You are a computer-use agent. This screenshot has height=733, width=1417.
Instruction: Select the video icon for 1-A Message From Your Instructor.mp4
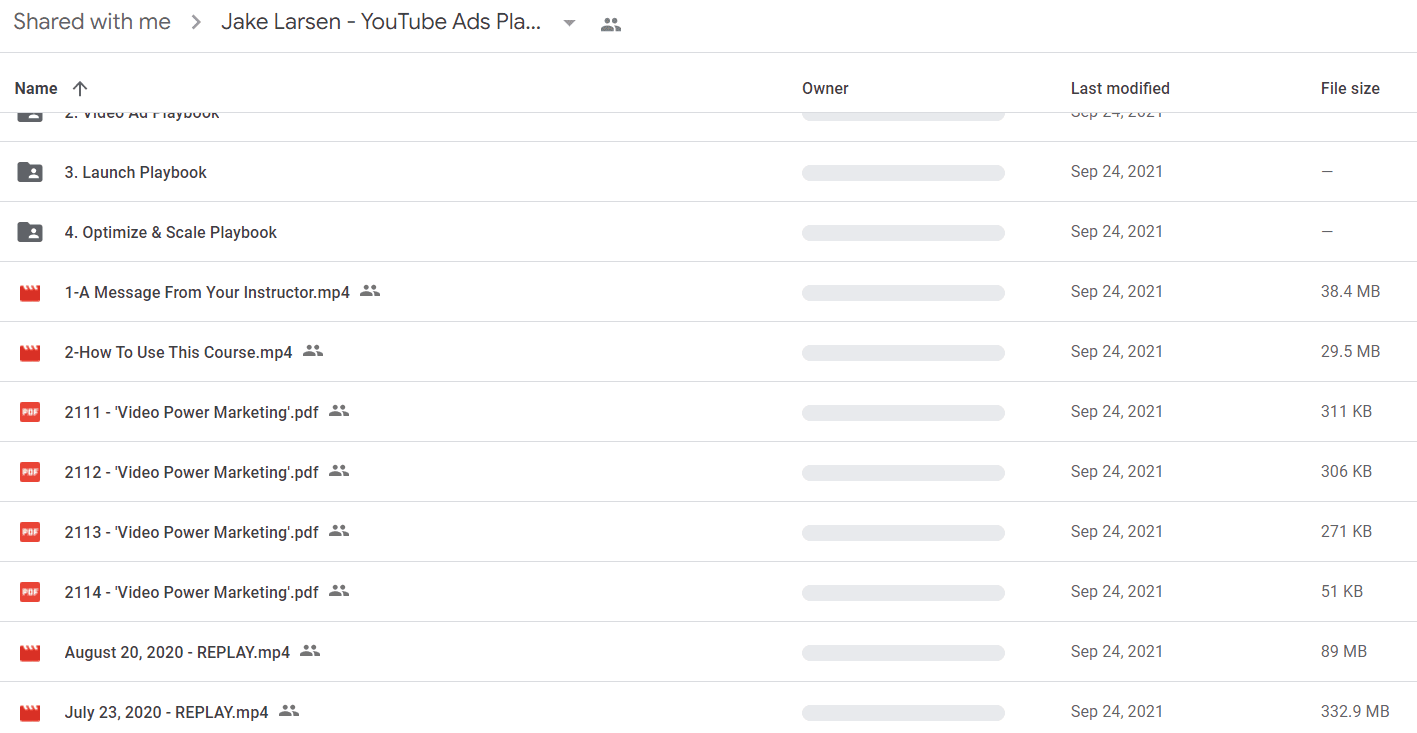pos(30,293)
